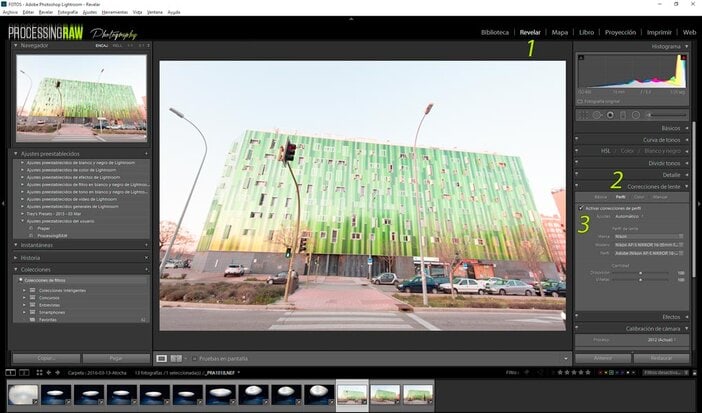Select the first filmstrip thumbnail
The height and width of the screenshot is (413, 702).
22,394
